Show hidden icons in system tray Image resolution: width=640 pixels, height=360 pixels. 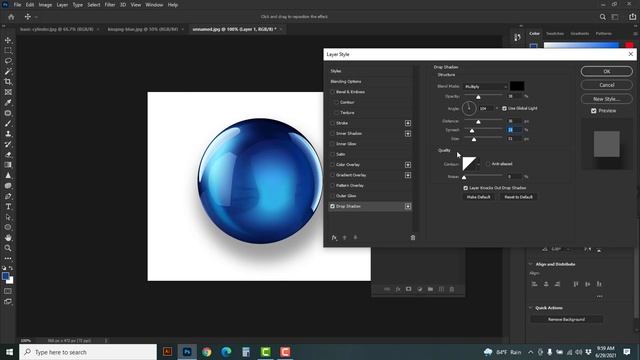(x=530, y=352)
